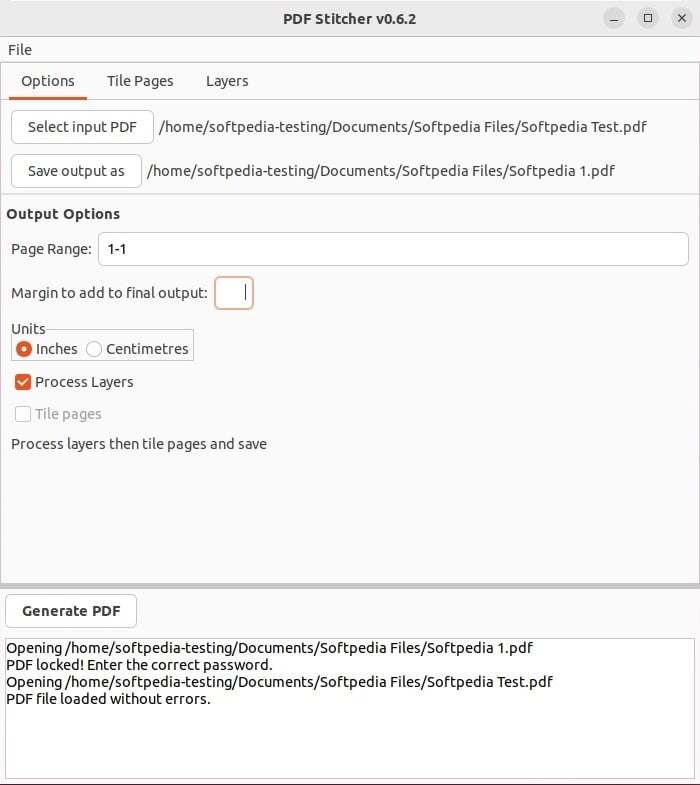The image size is (700, 785).
Task: Switch to the Tile Pages tab
Action: pyautogui.click(x=140, y=81)
